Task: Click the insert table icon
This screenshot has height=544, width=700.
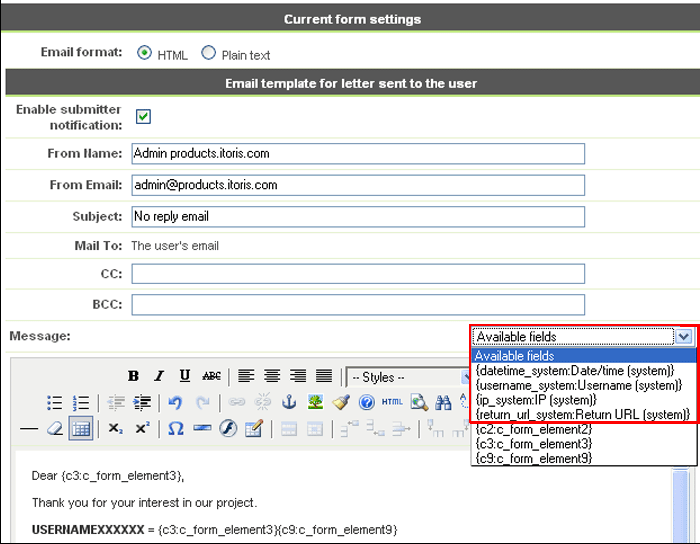Action: pos(81,428)
